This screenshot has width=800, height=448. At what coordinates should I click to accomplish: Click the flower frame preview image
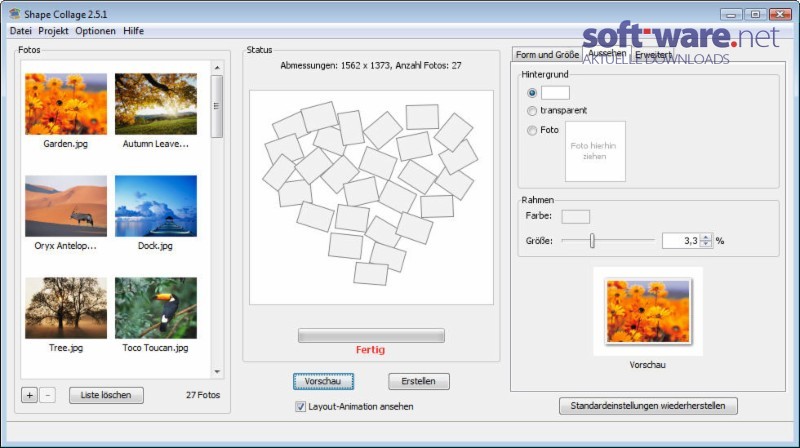tap(648, 311)
